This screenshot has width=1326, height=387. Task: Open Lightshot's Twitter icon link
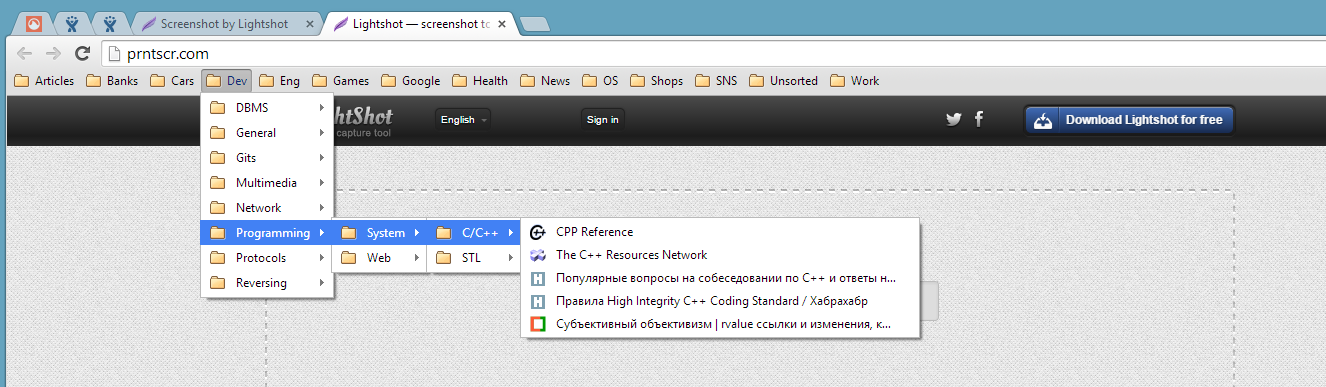pyautogui.click(x=954, y=119)
